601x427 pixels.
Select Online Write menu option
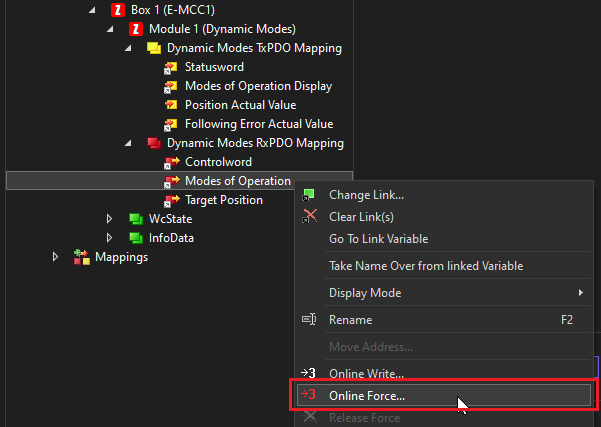click(x=366, y=373)
